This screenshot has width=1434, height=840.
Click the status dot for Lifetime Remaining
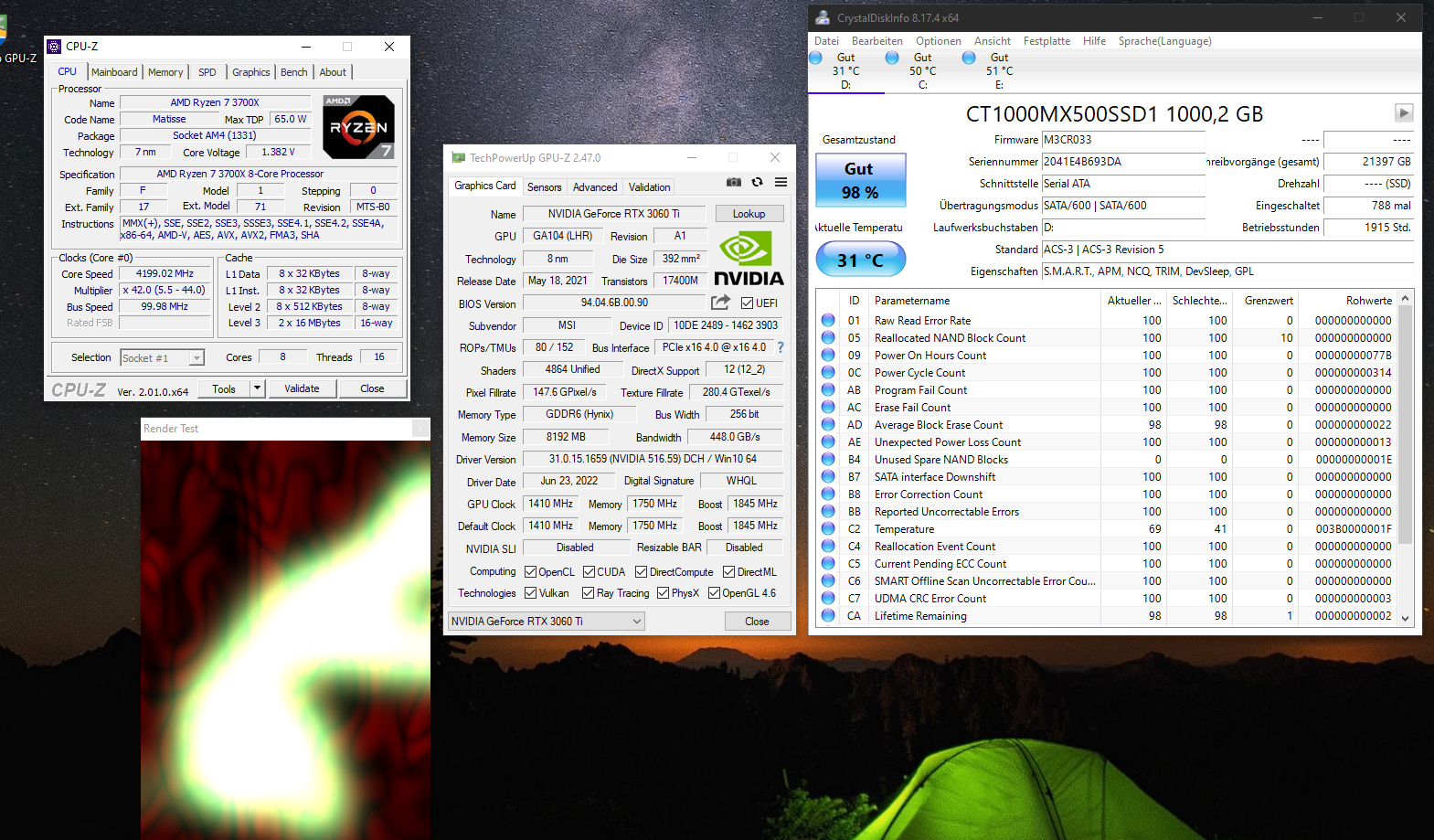pos(828,616)
